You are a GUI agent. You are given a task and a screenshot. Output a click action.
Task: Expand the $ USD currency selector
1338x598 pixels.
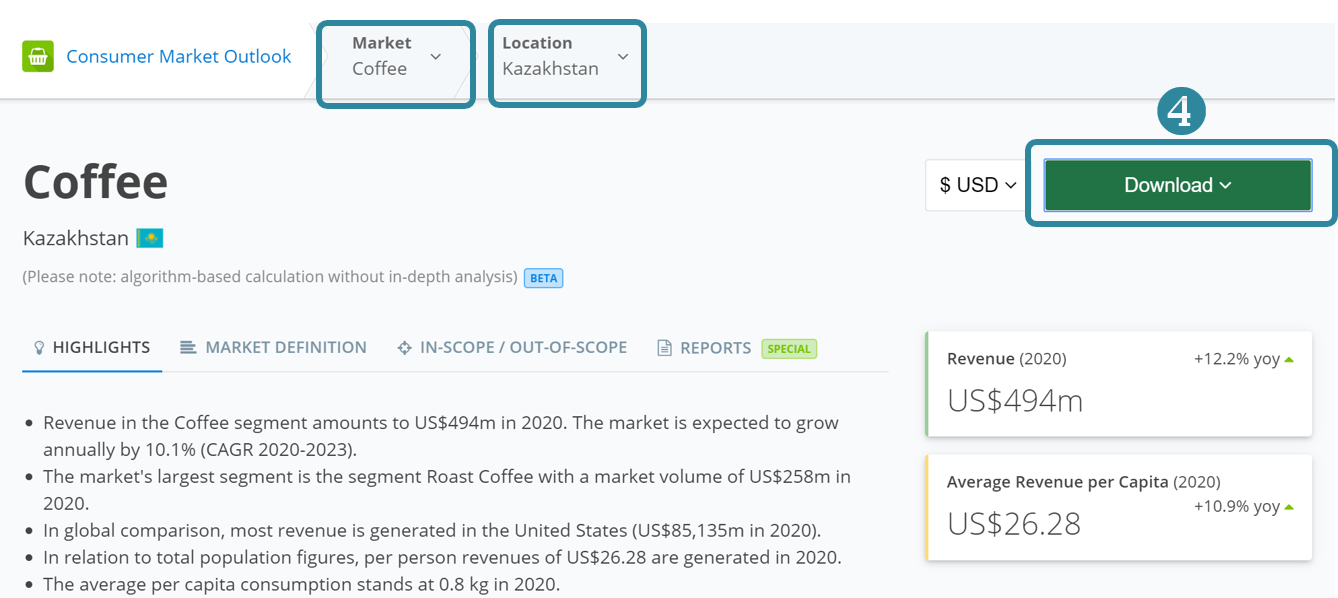pos(977,185)
